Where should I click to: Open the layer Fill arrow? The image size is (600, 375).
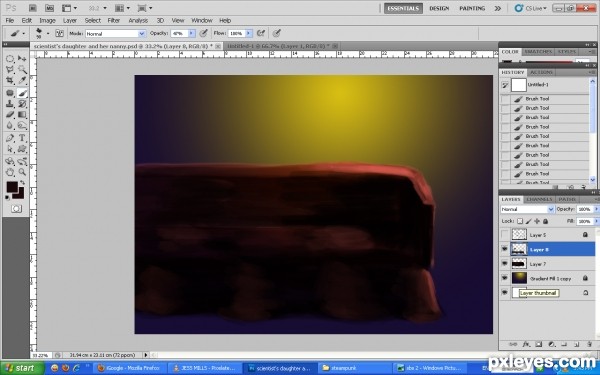pyautogui.click(x=596, y=221)
